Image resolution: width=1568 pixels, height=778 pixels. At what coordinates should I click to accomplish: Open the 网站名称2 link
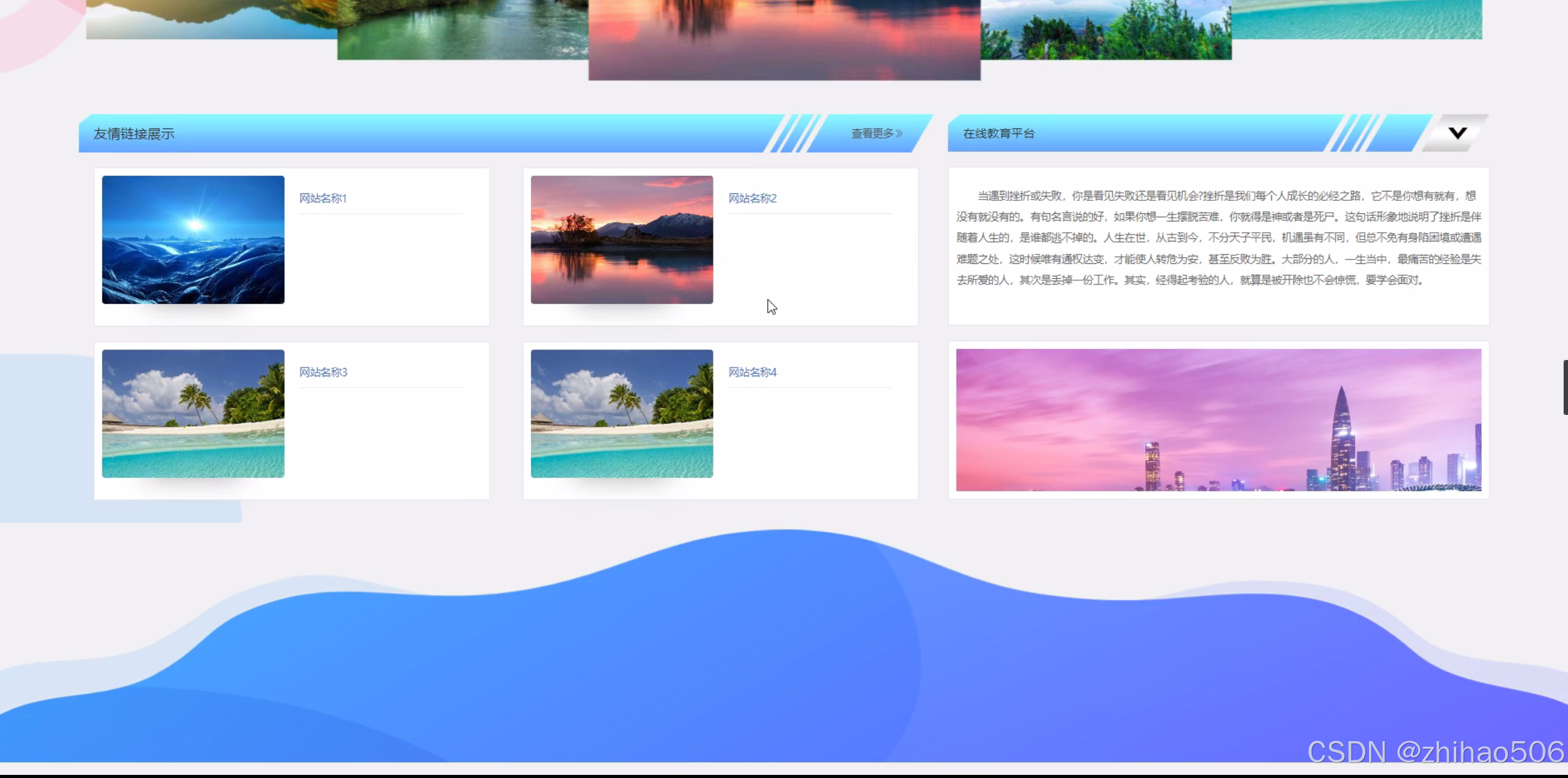coord(752,198)
